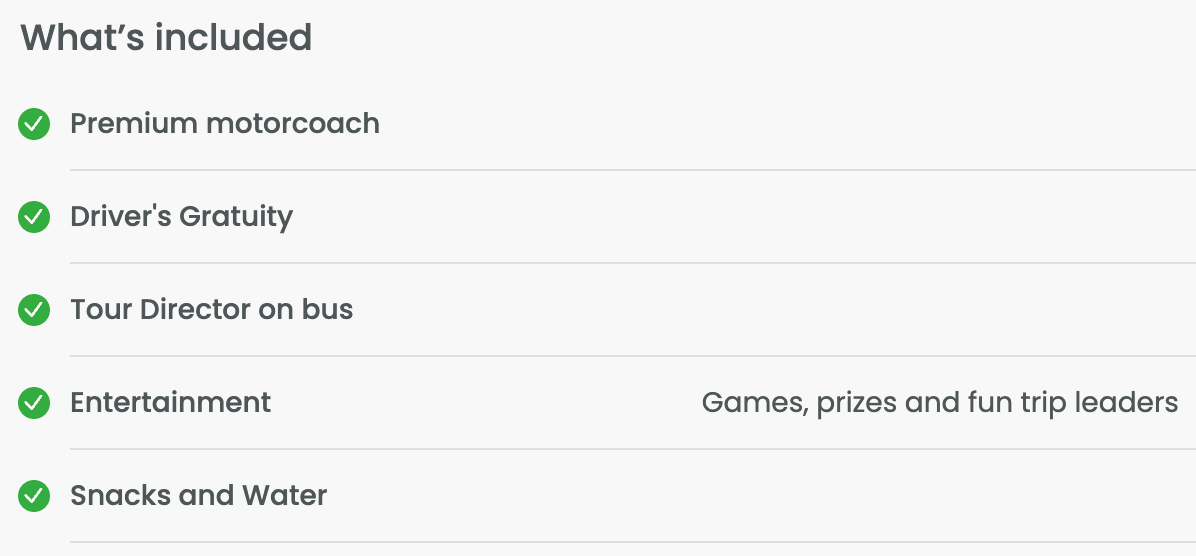This screenshot has width=1196, height=556.
Task: Click the green checkmark beside Premium motorcoach
Action: [x=34, y=124]
